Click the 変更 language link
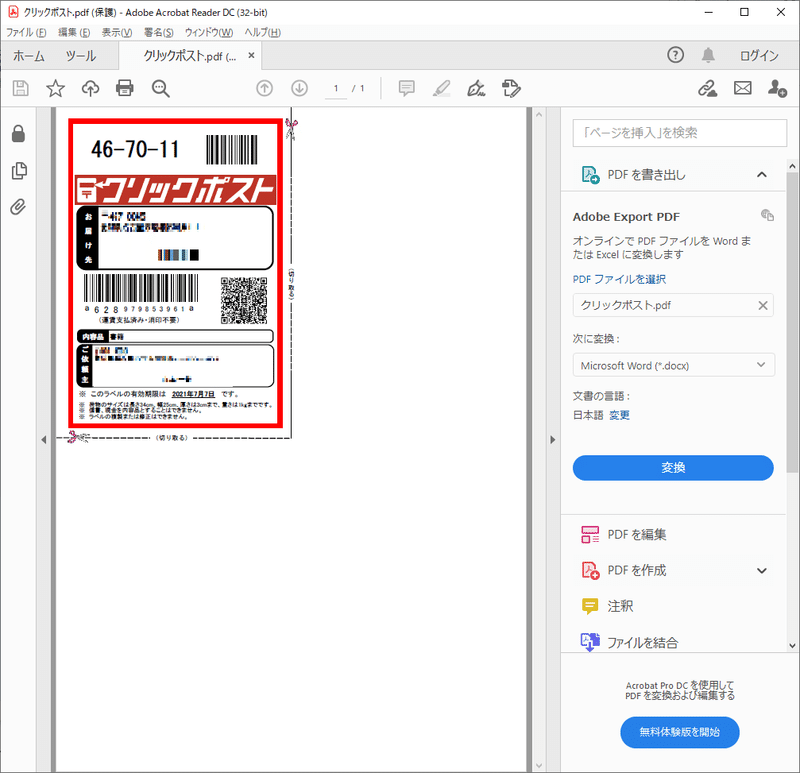The image size is (800, 773). click(x=619, y=415)
